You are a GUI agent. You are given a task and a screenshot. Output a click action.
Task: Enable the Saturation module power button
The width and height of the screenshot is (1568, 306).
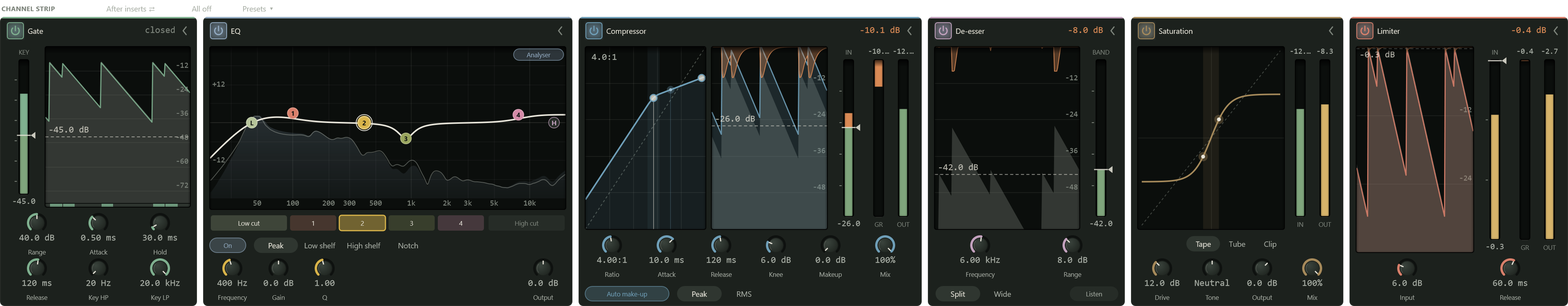pos(1146,30)
